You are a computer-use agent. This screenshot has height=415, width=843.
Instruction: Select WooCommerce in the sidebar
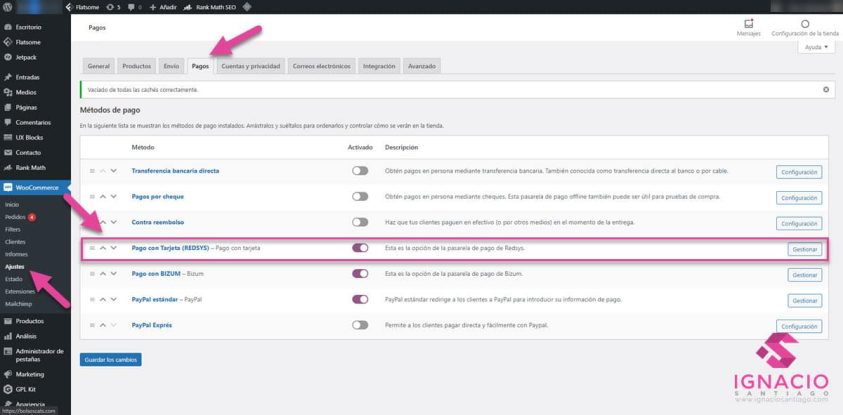point(35,187)
